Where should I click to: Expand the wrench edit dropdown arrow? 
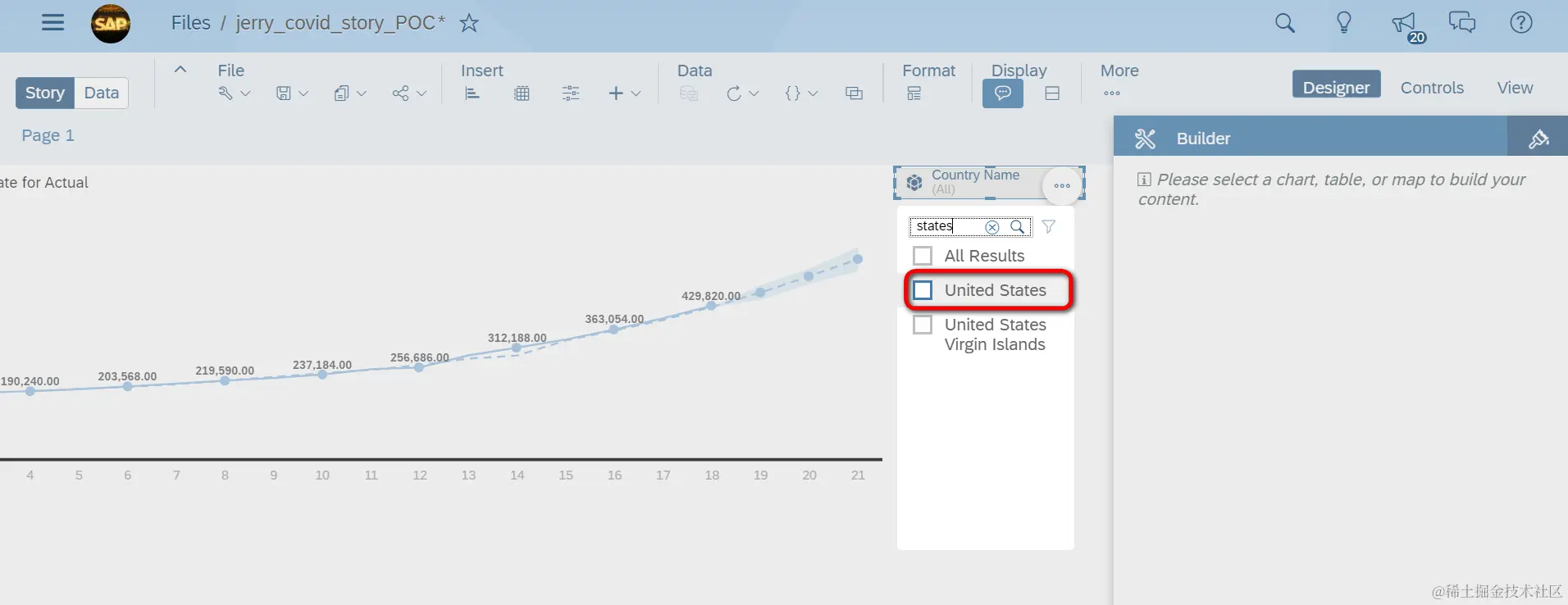[x=245, y=93]
